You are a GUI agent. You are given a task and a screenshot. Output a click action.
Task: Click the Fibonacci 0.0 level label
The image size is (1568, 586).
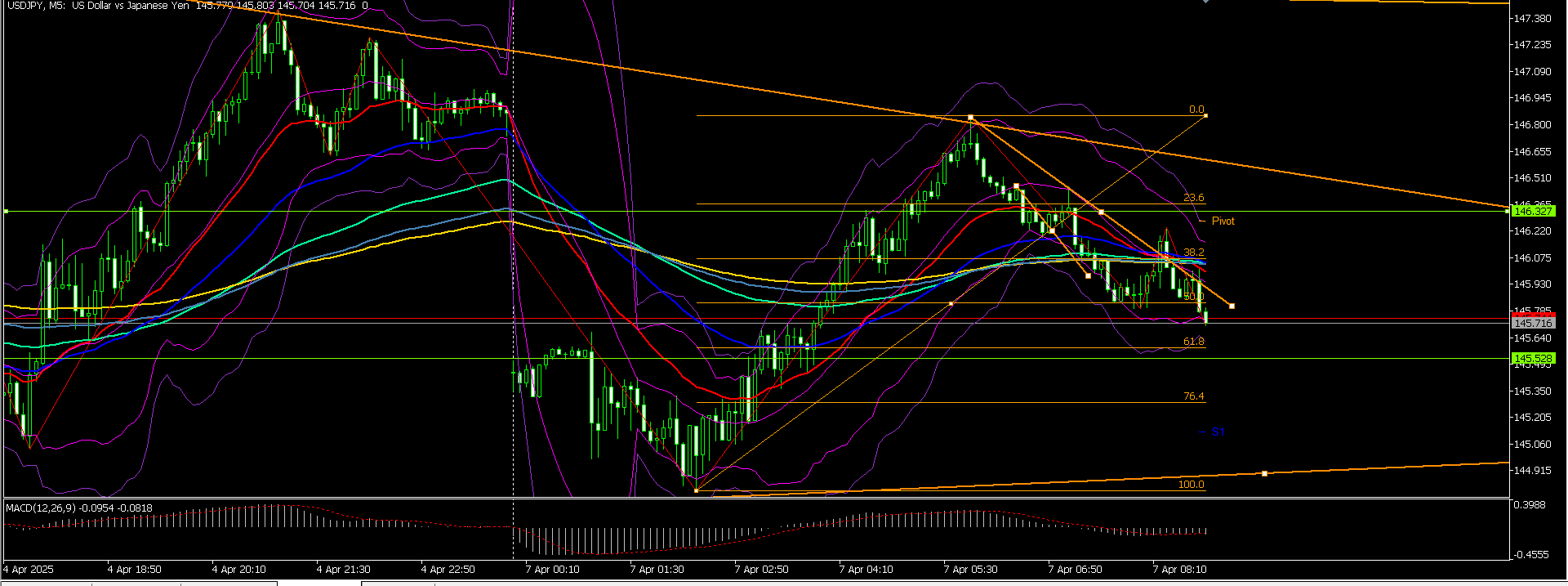1196,110
